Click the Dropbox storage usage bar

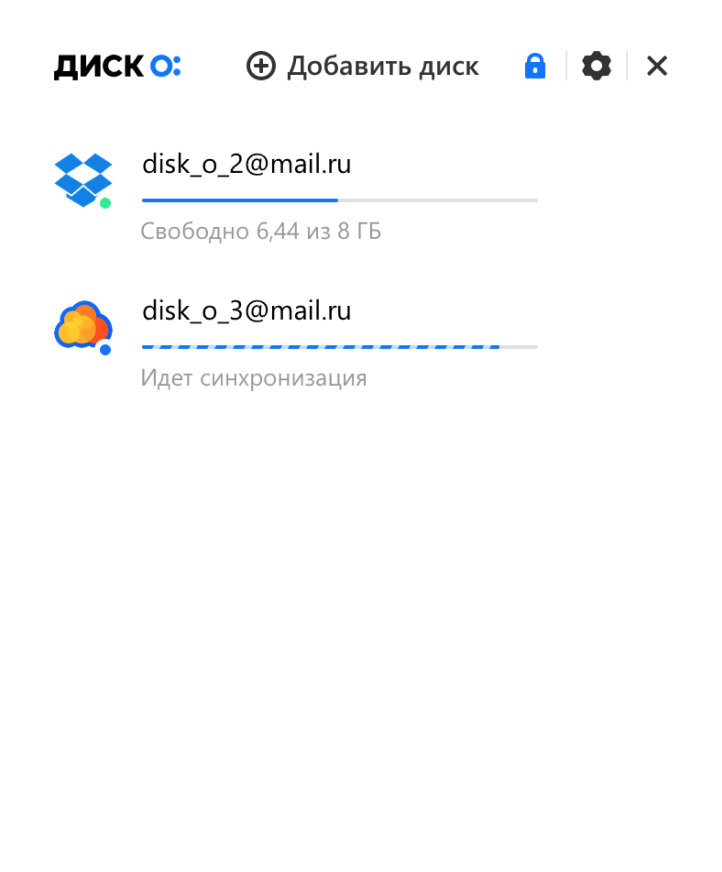(340, 200)
